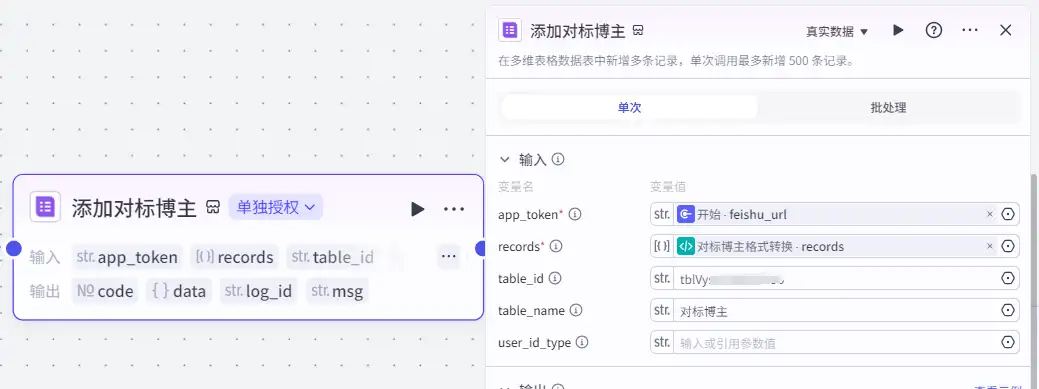Click empty user_id_type input field
The height and width of the screenshot is (389, 1039).
click(836, 343)
